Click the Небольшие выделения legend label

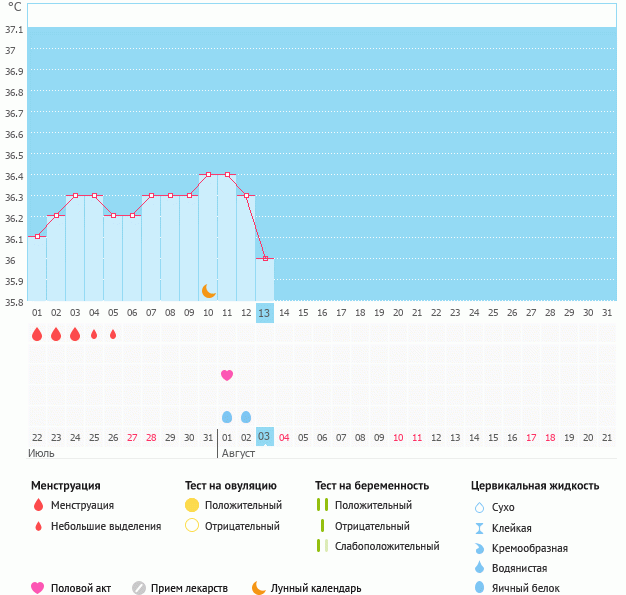point(106,526)
